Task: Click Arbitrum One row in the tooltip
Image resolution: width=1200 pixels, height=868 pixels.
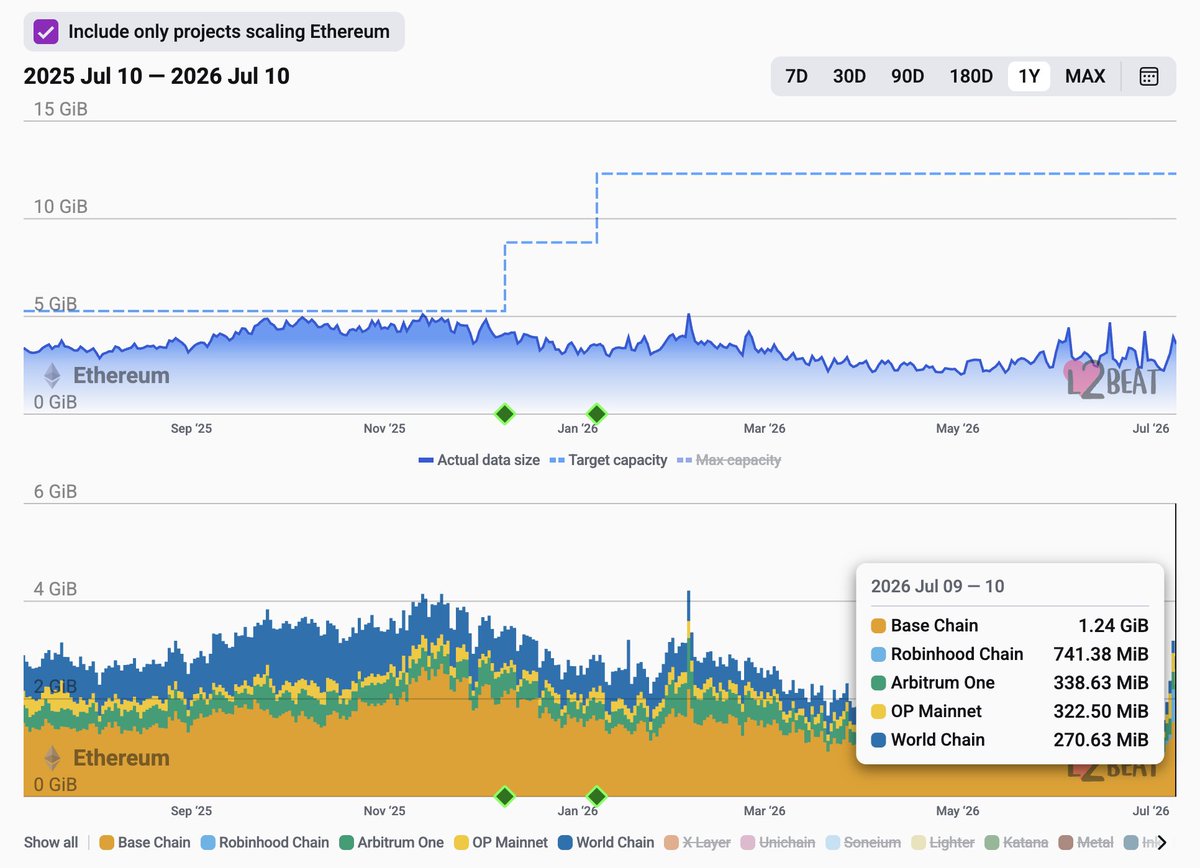Action: pyautogui.click(x=1009, y=682)
